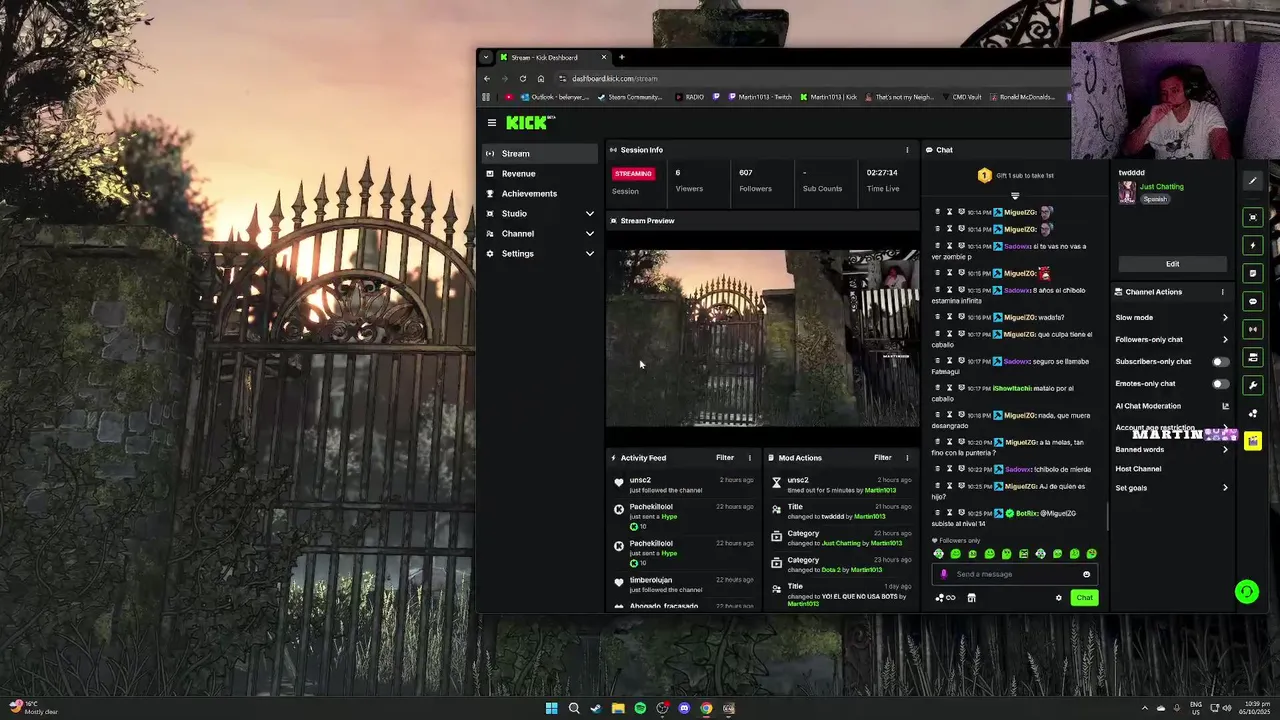Click the wrench icon in right sidebar
The height and width of the screenshot is (720, 1280).
click(x=1253, y=385)
